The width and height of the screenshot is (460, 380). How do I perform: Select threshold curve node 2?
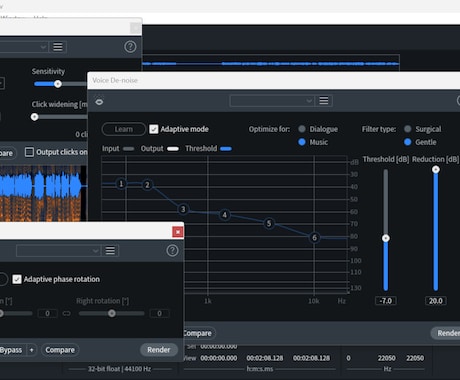(x=147, y=185)
